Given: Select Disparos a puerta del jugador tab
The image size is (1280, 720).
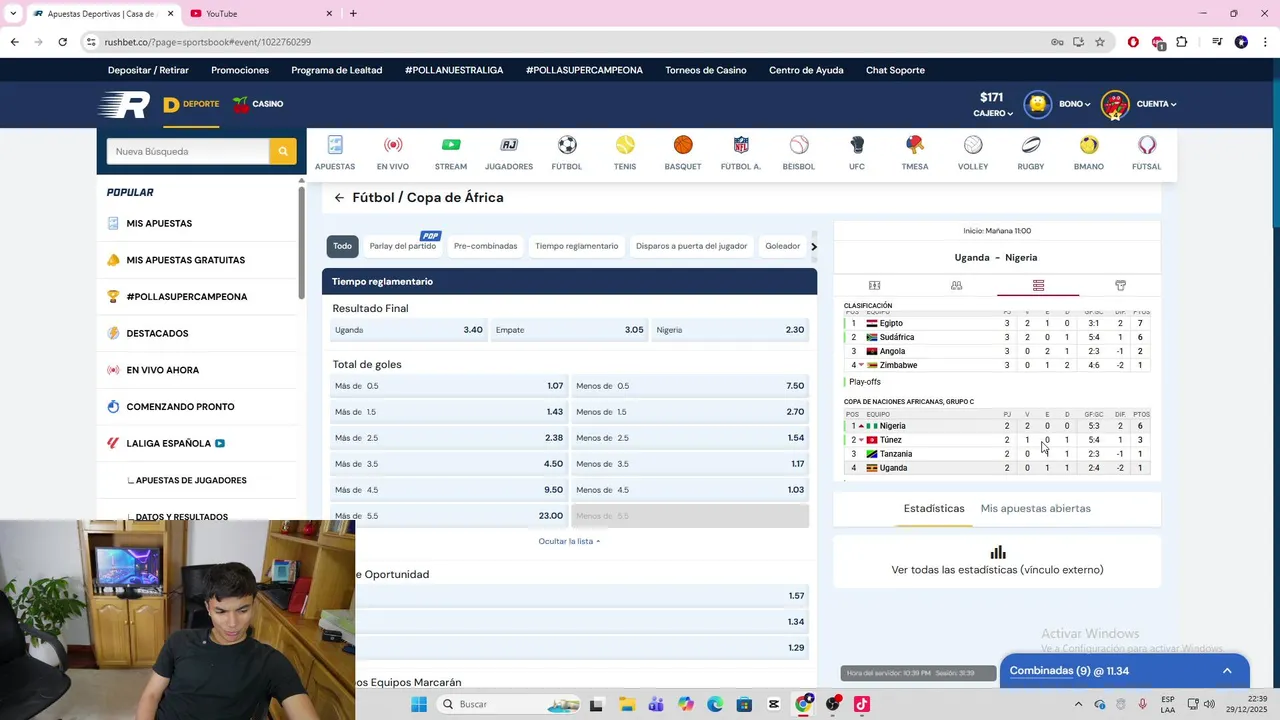Looking at the screenshot, I should (691, 246).
